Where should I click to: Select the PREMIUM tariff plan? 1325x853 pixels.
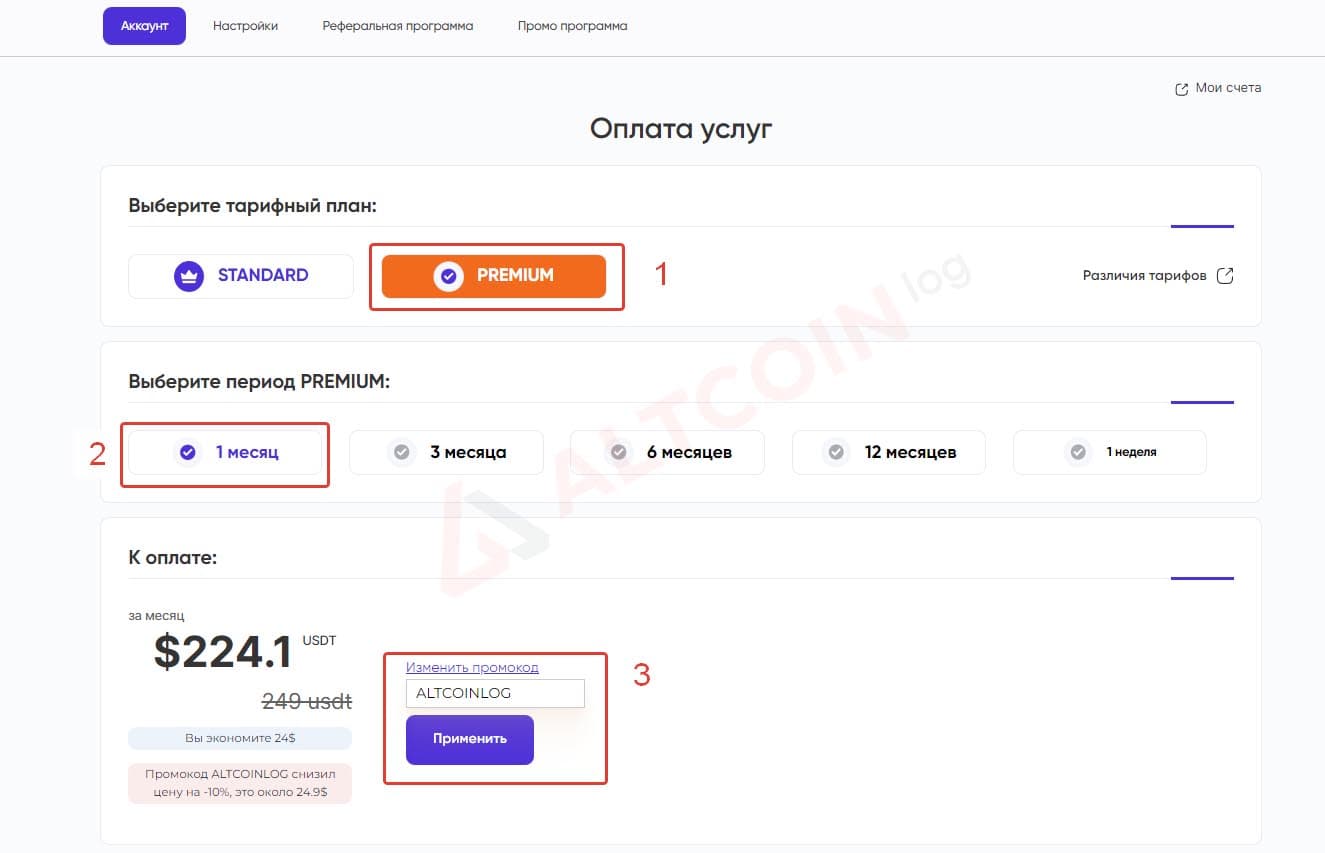[x=494, y=276]
